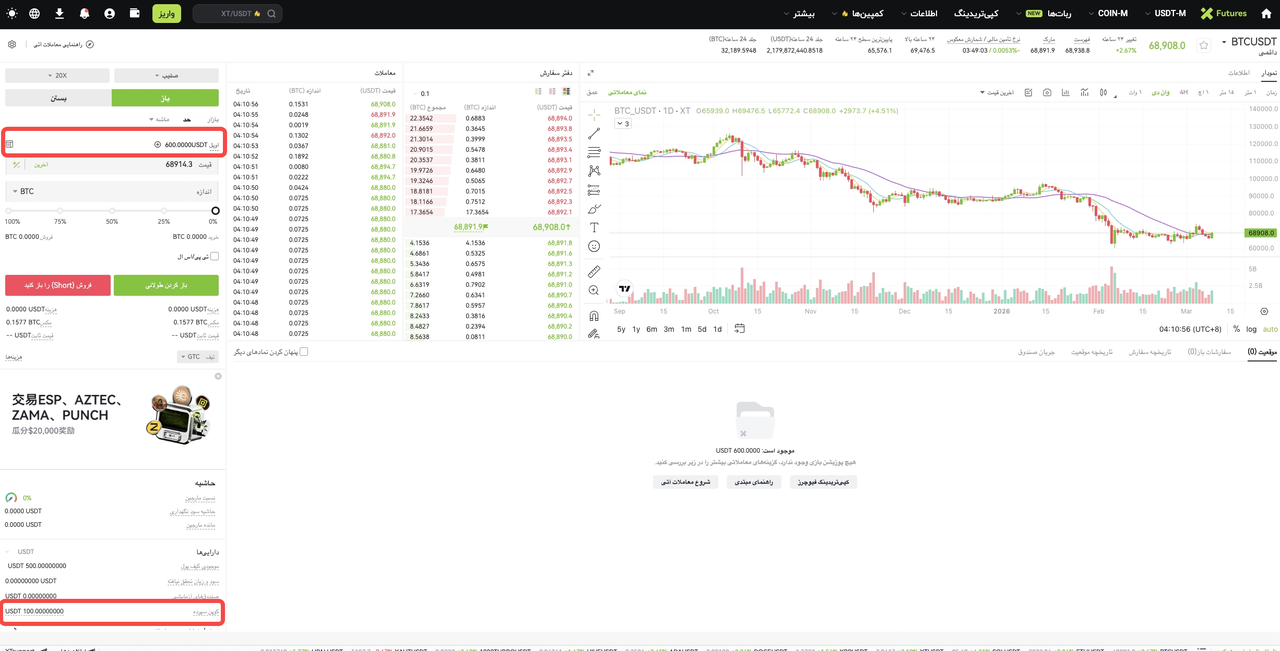
Task: Select the text annotation tool on chart
Action: (594, 228)
